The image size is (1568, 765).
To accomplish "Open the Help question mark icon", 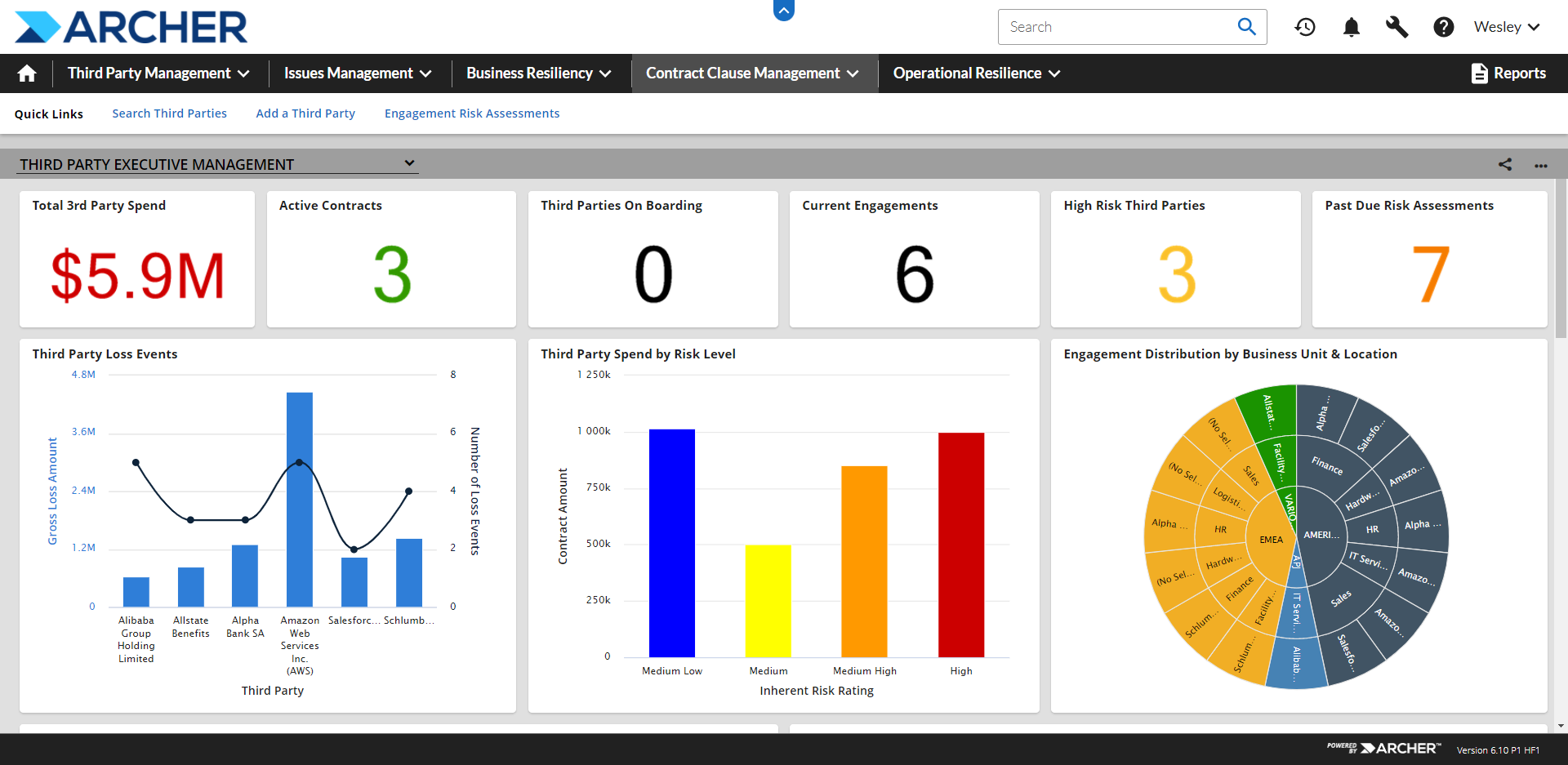I will (1443, 27).
